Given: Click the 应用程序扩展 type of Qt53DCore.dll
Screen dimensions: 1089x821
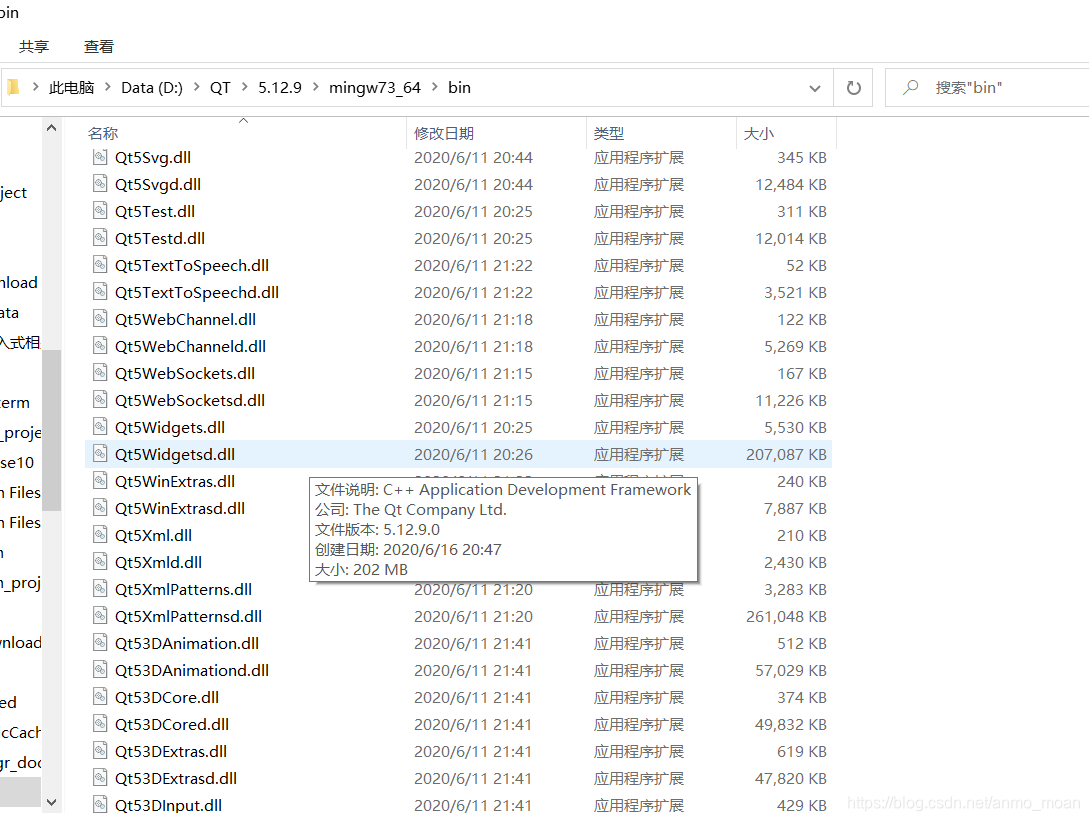Looking at the screenshot, I should [x=639, y=697].
